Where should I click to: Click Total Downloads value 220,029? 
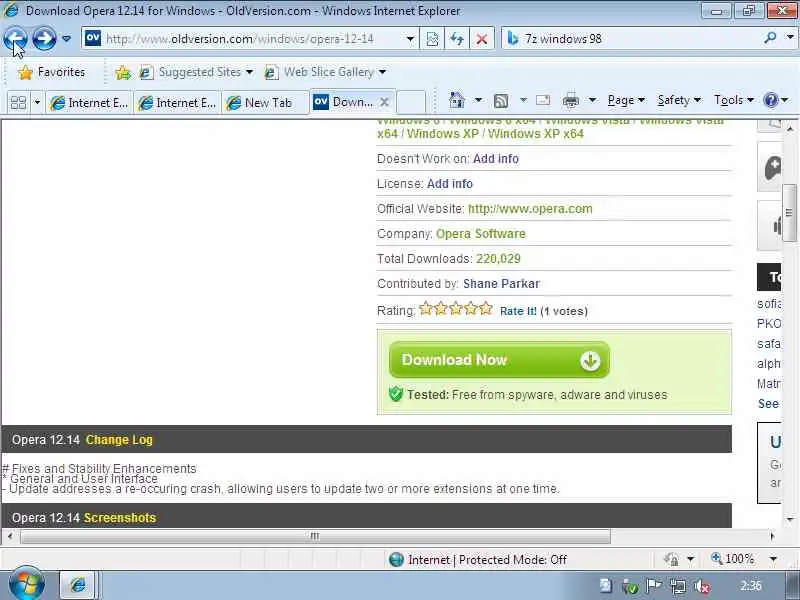498,259
